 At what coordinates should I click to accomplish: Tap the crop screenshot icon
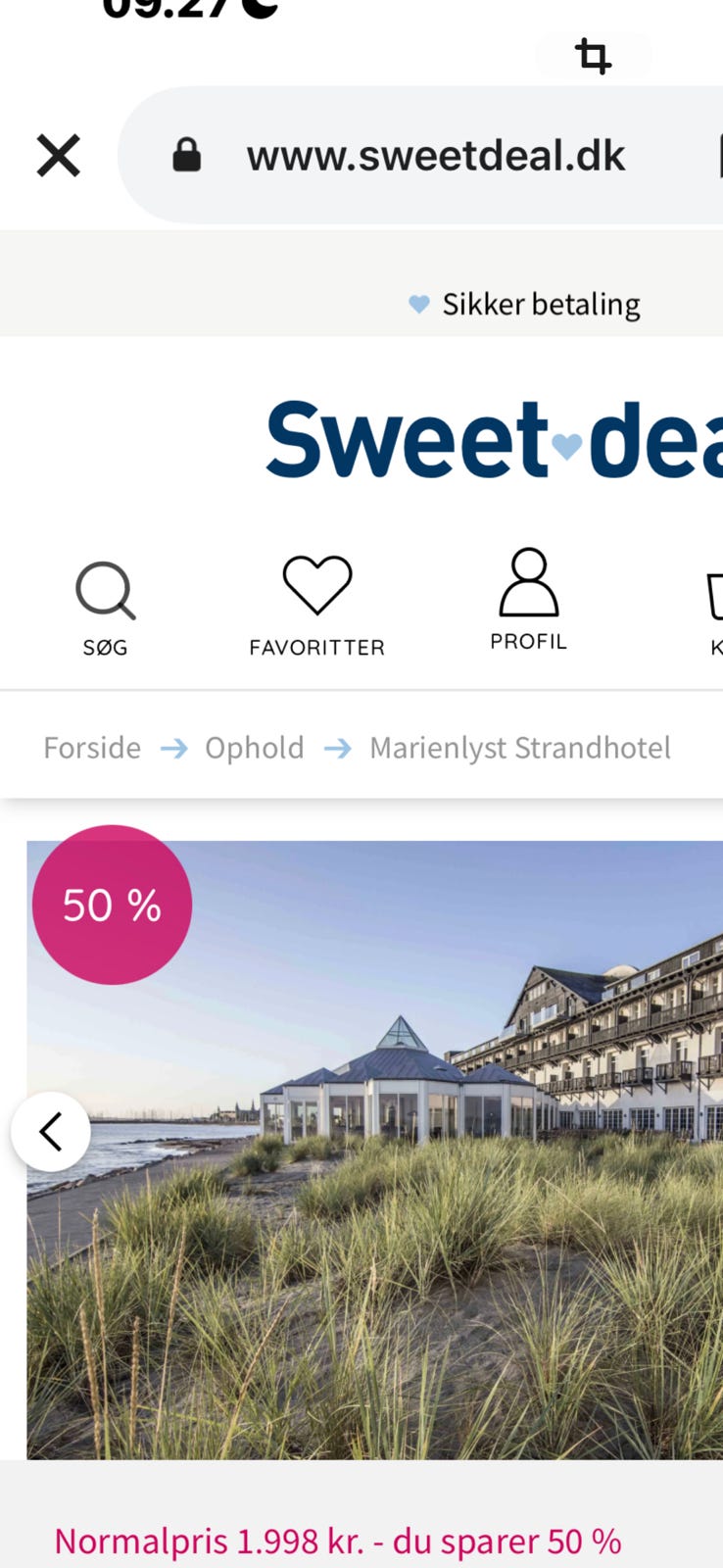(594, 56)
